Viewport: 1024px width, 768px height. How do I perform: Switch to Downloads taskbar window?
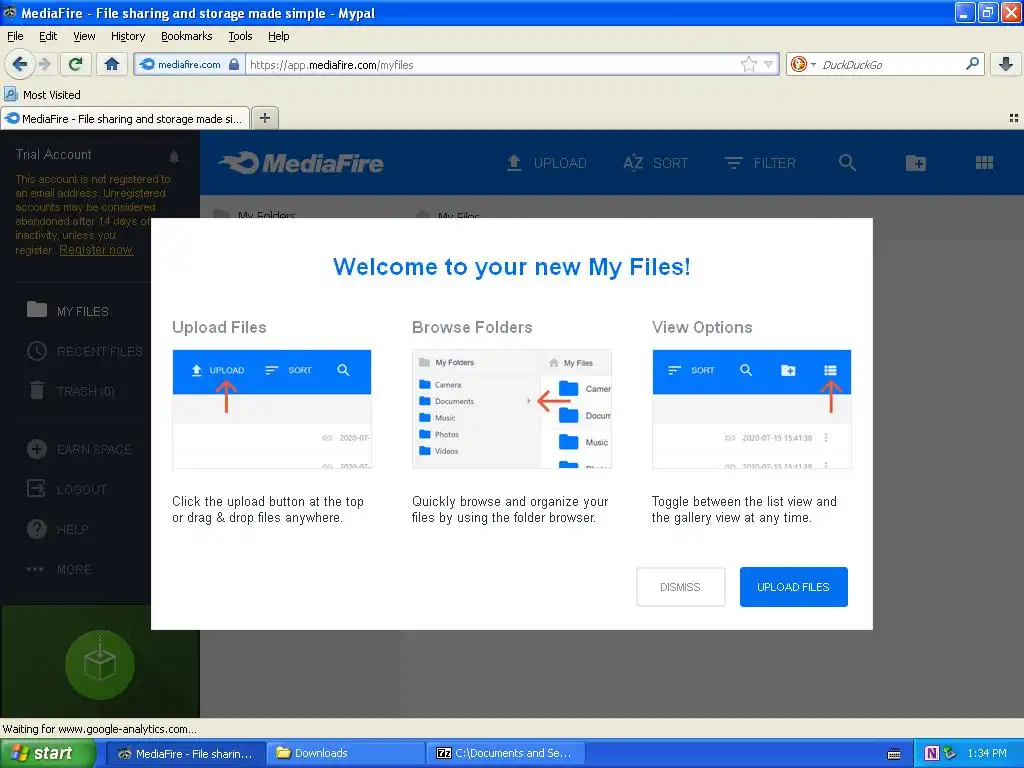345,753
